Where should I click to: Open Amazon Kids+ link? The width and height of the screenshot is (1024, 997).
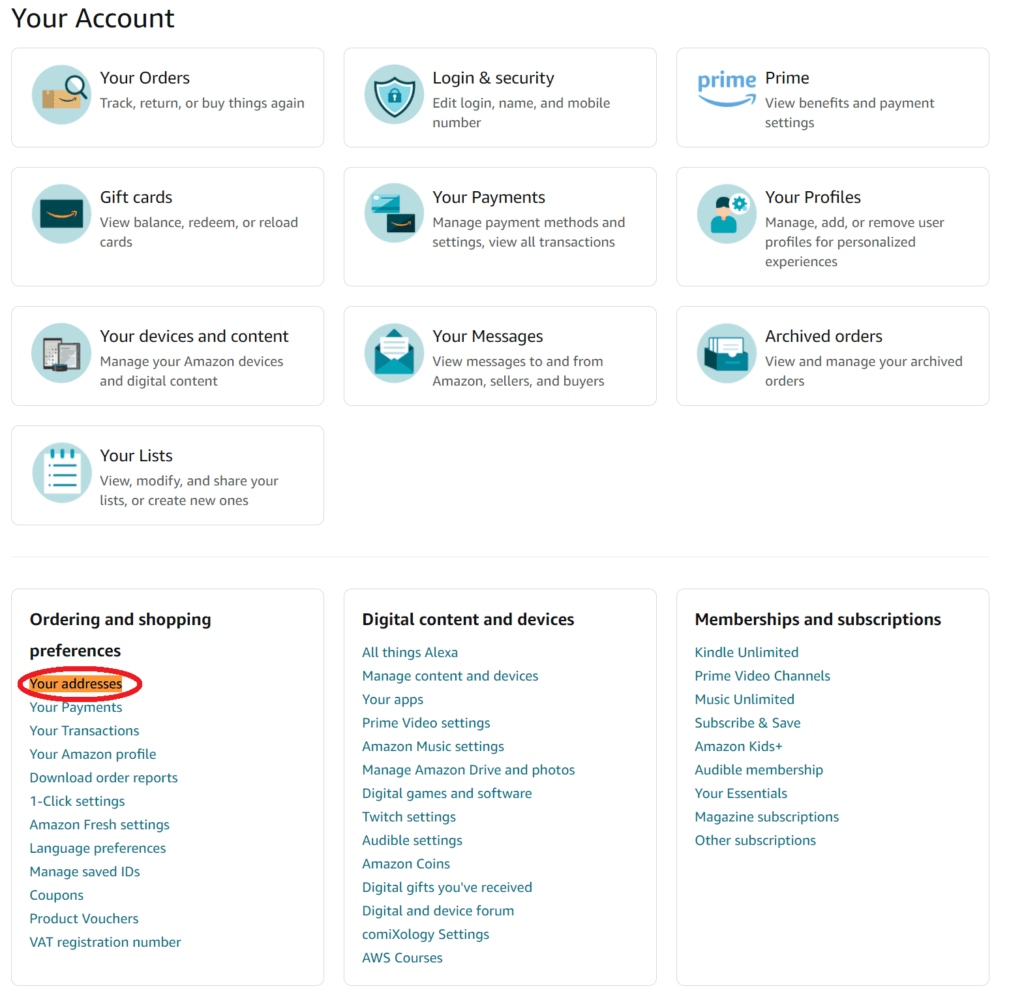click(x=738, y=746)
